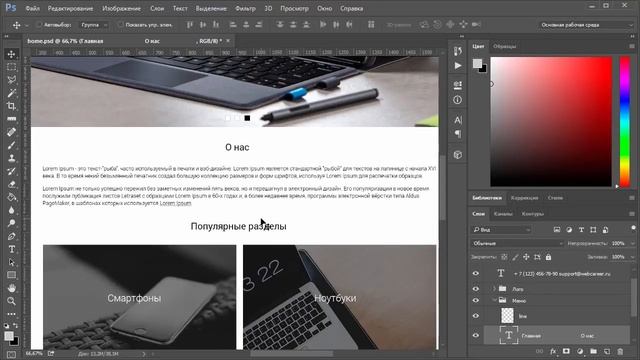Open the Info panel icon

458,100
